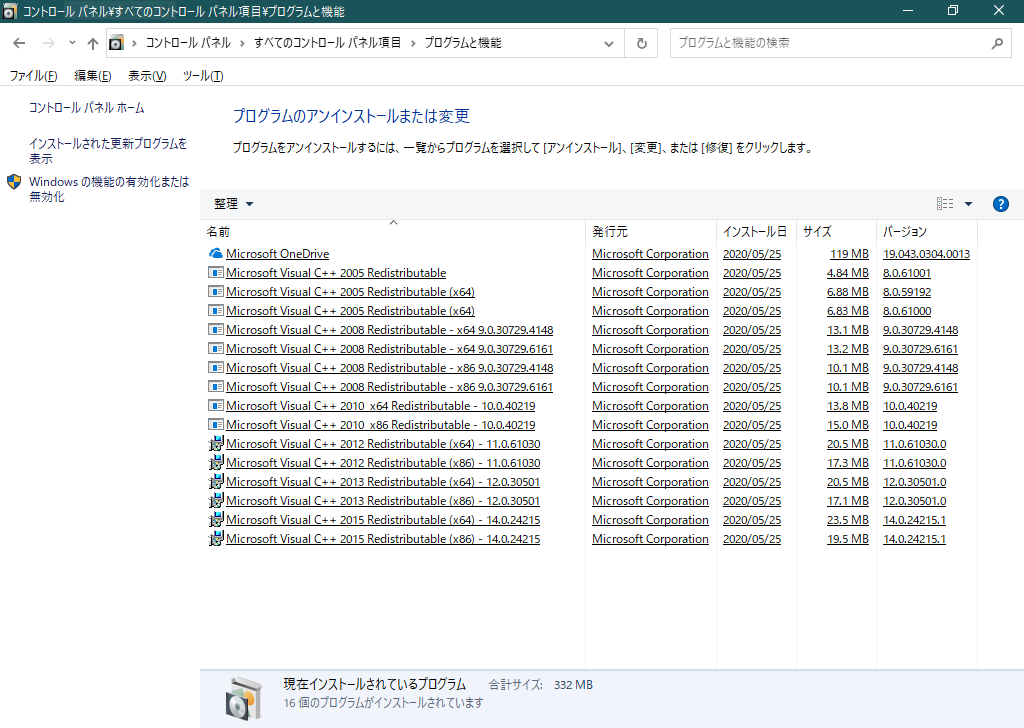Click the 15.0 MB size cell
This screenshot has width=1024, height=728.
tap(848, 425)
